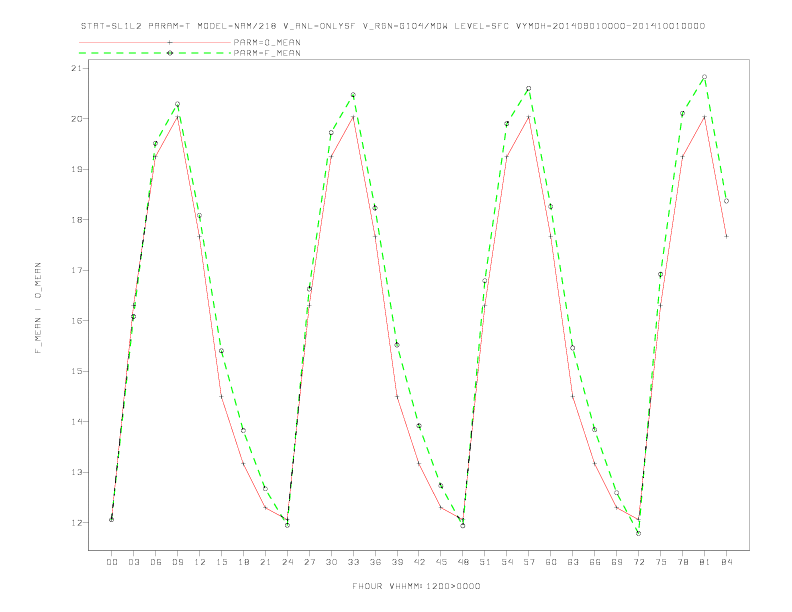Image resolution: width=792 pixels, height=612 pixels.
Task: Click x-axis tick label 24
Action: tap(287, 562)
